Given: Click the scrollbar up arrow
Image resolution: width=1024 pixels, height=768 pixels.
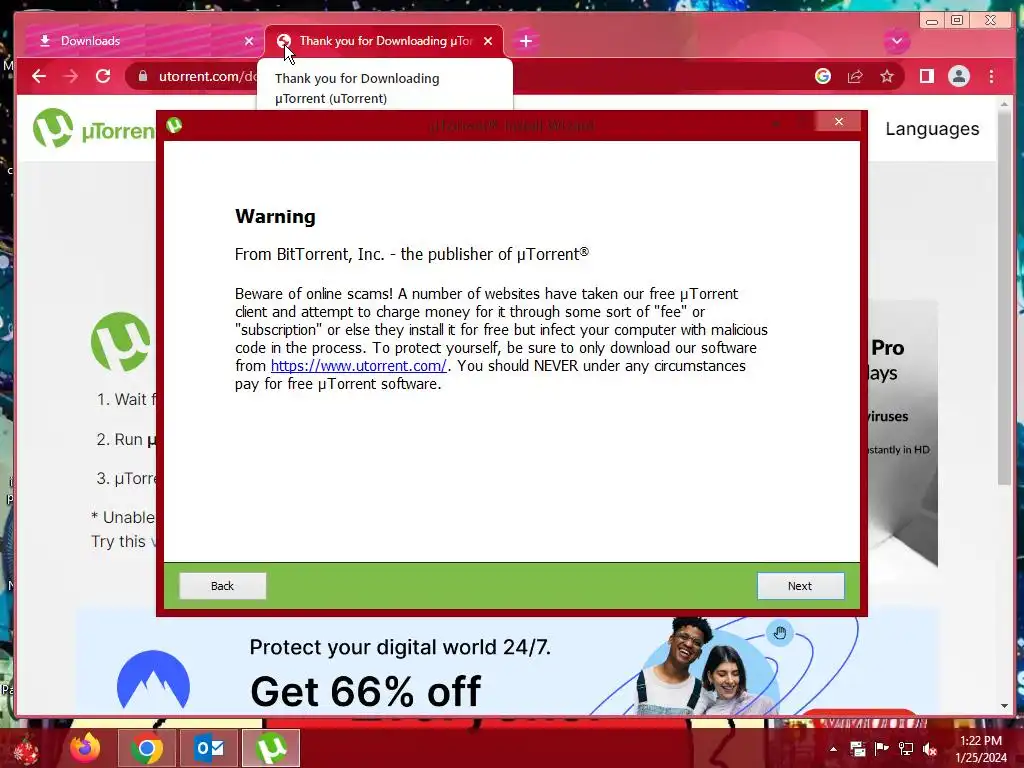Looking at the screenshot, I should (x=1004, y=104).
